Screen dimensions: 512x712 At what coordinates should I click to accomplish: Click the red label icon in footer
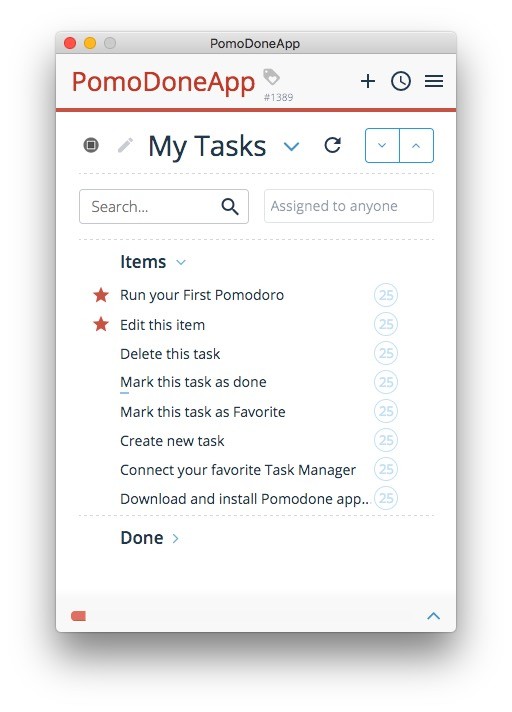(79, 616)
